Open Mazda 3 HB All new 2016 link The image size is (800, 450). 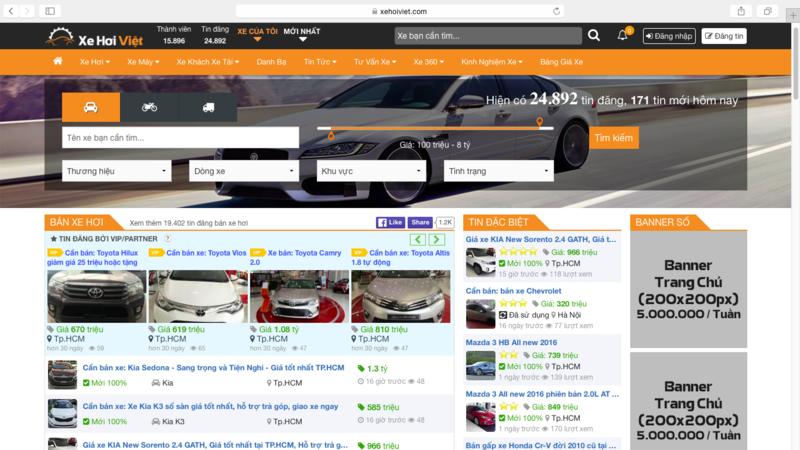tap(511, 342)
